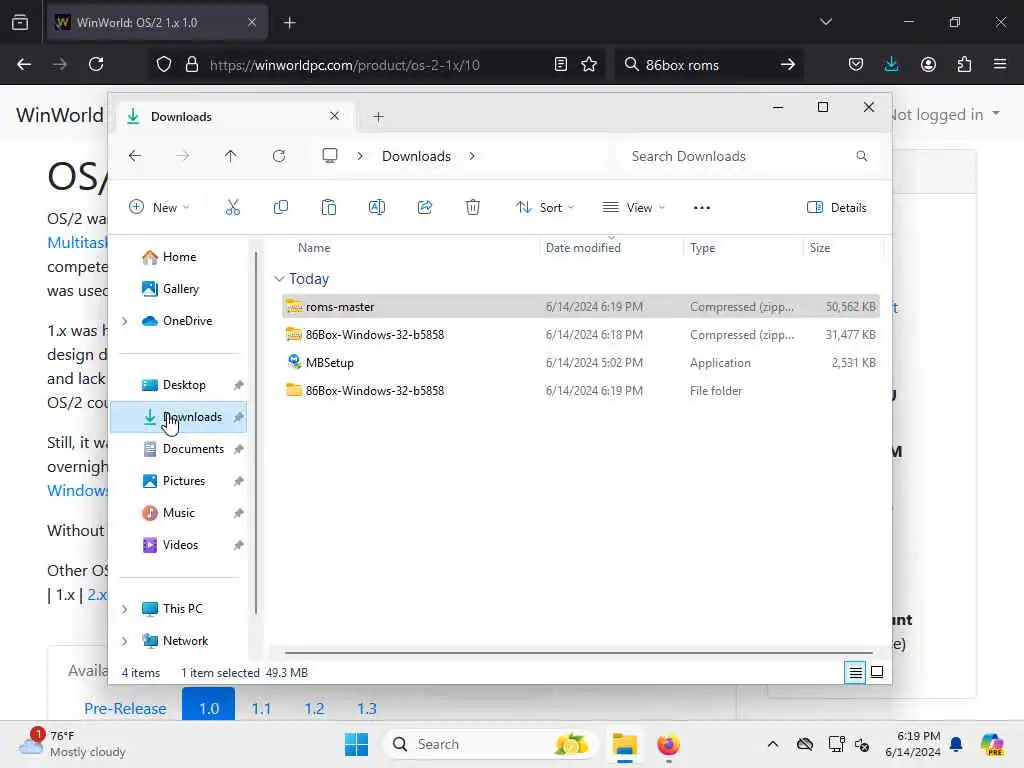Open Firefox list all tabs dropdown
This screenshot has width=1024, height=768.
825,22
